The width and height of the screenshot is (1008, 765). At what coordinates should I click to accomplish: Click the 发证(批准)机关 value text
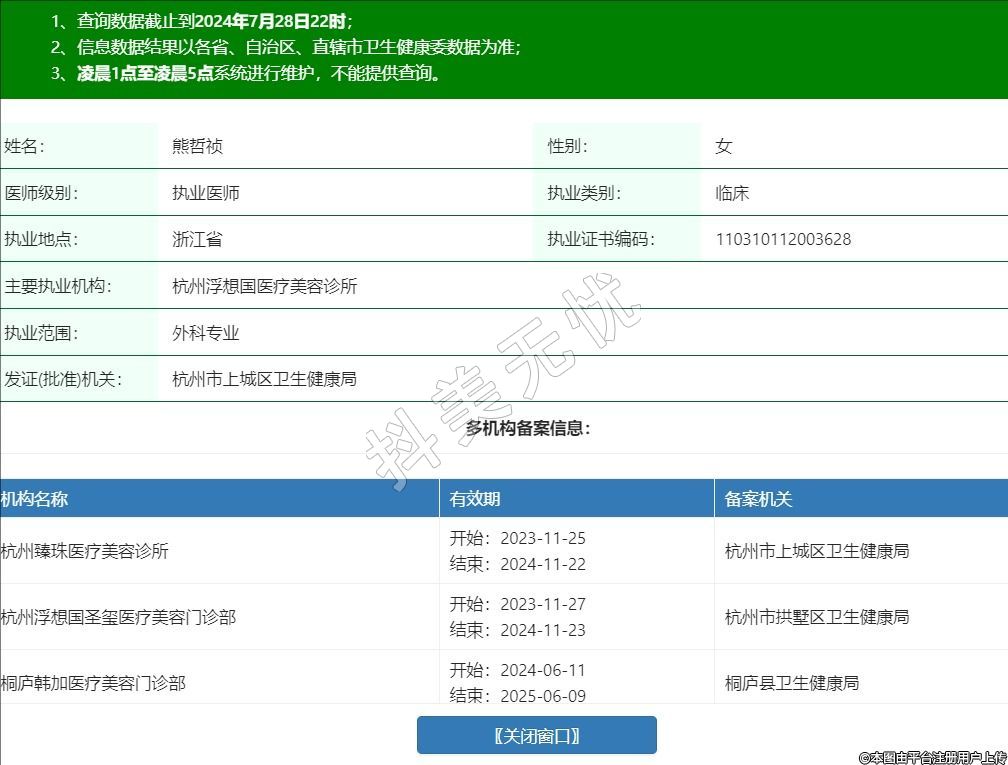tap(264, 379)
